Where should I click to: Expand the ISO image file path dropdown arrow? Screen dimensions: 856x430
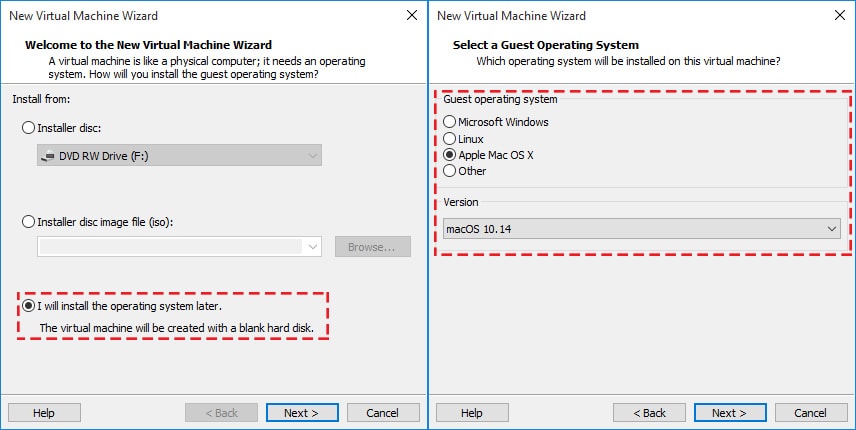(x=314, y=246)
